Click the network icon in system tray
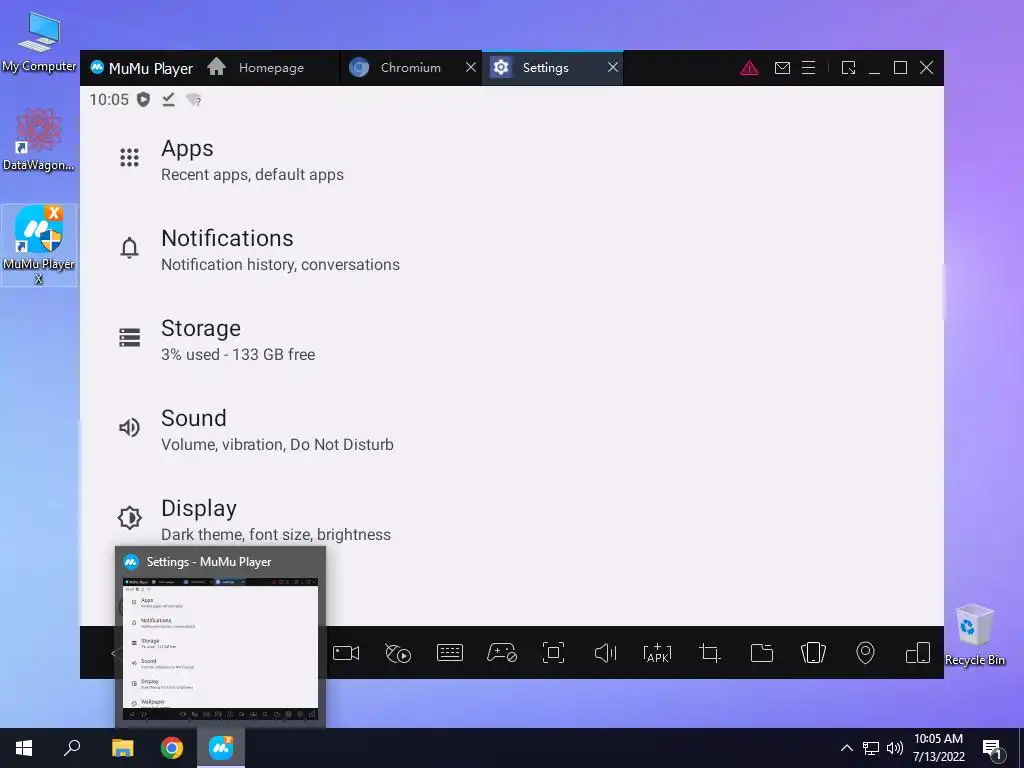Image resolution: width=1024 pixels, height=768 pixels. pyautogui.click(x=871, y=748)
